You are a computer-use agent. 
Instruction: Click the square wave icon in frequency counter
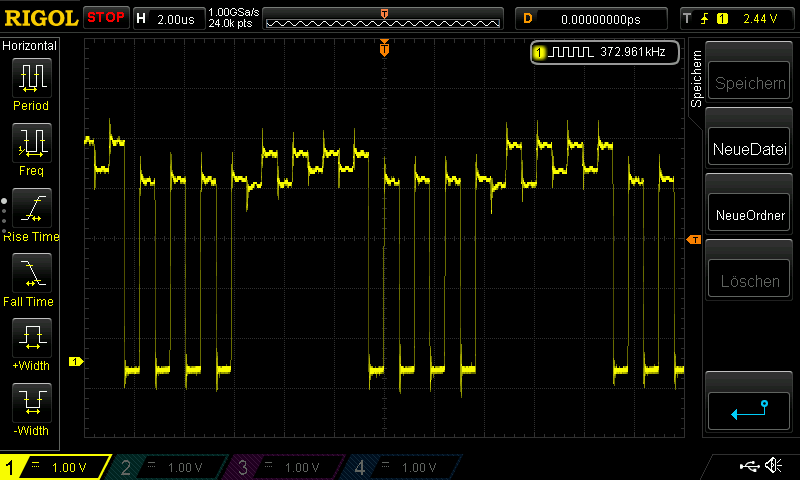(570, 52)
